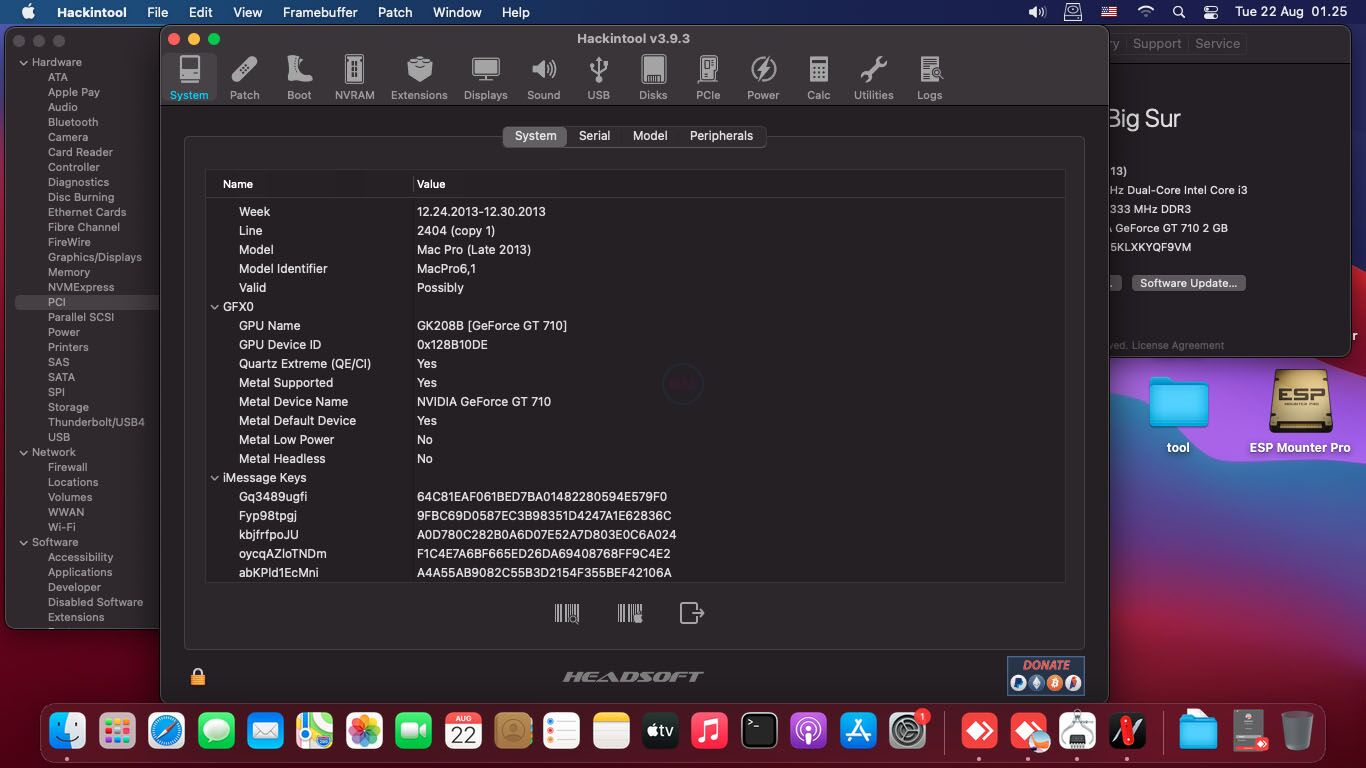Screen dimensions: 1366x768
Task: Click the export icon below the table
Action: pos(692,613)
